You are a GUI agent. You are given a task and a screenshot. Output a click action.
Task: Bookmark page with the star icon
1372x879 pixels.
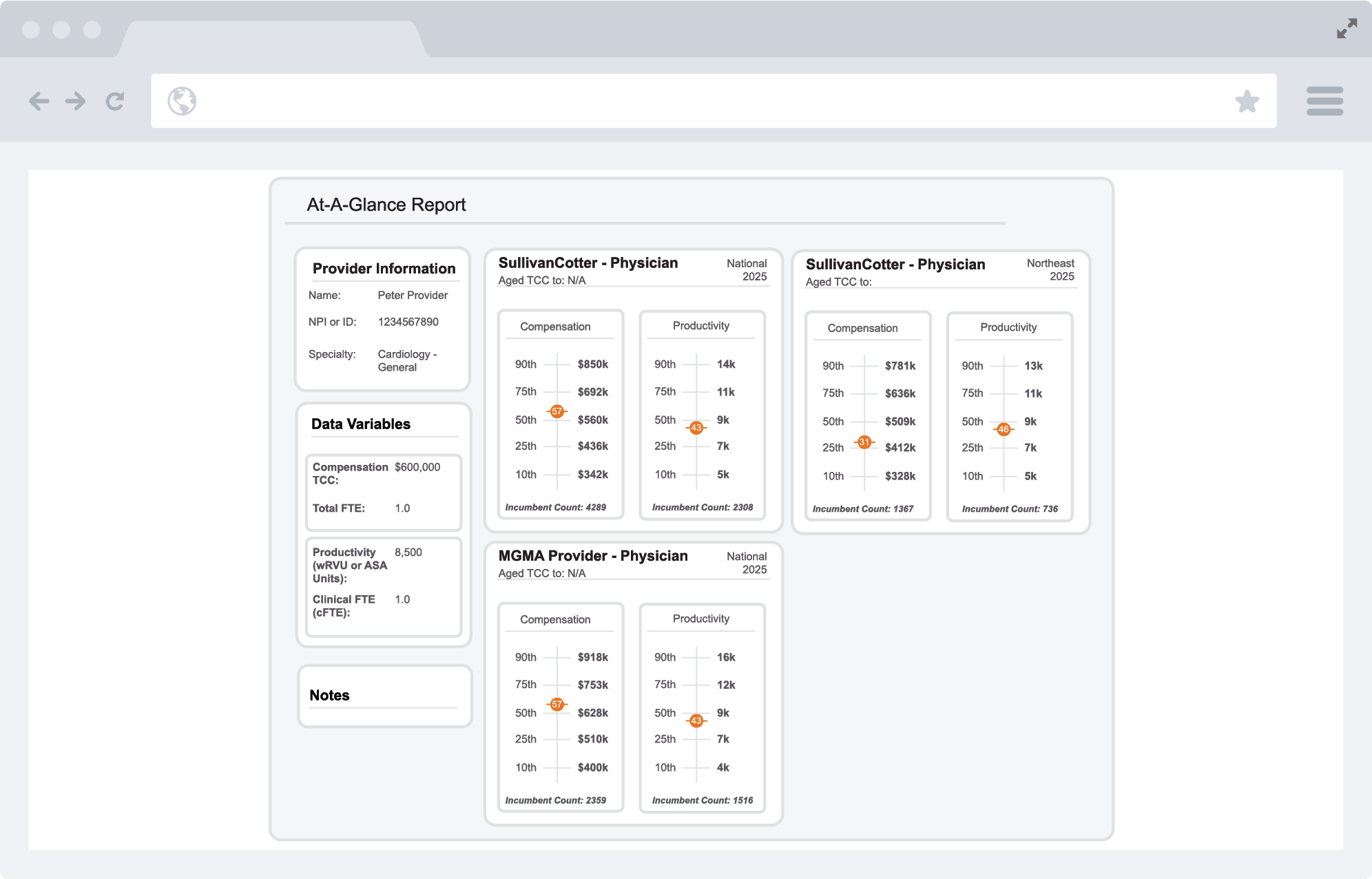pos(1247,101)
